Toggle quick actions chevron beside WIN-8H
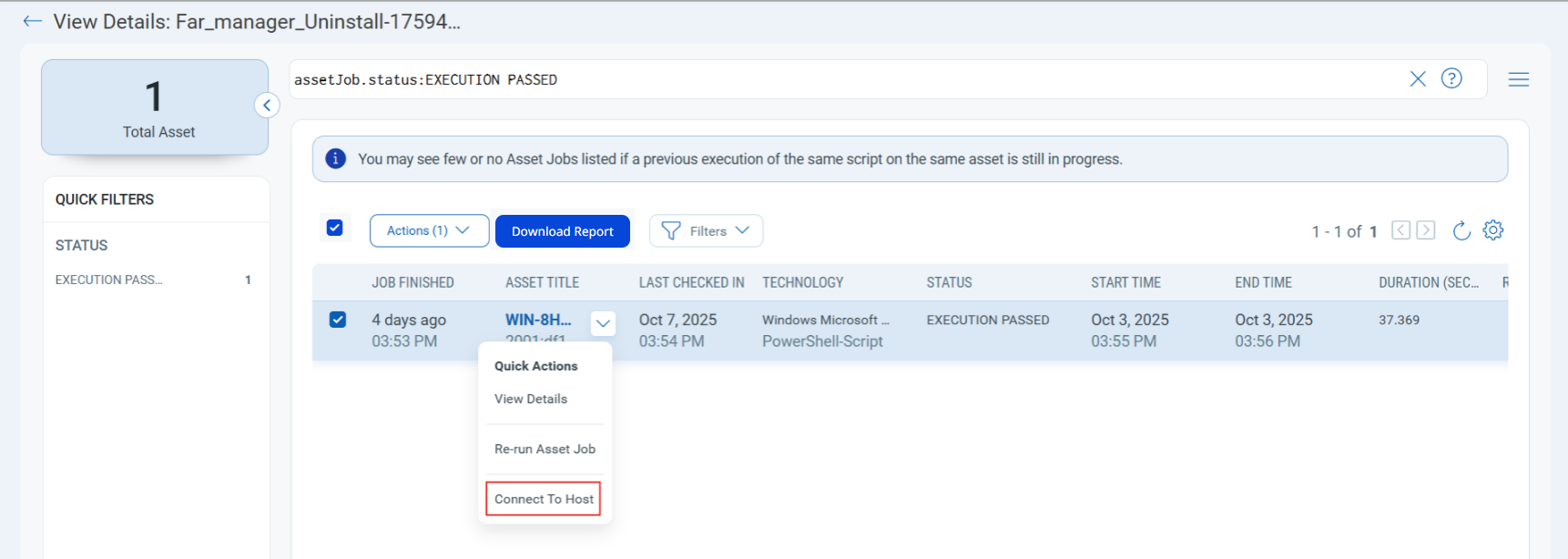Image resolution: width=1568 pixels, height=559 pixels. pyautogui.click(x=603, y=323)
